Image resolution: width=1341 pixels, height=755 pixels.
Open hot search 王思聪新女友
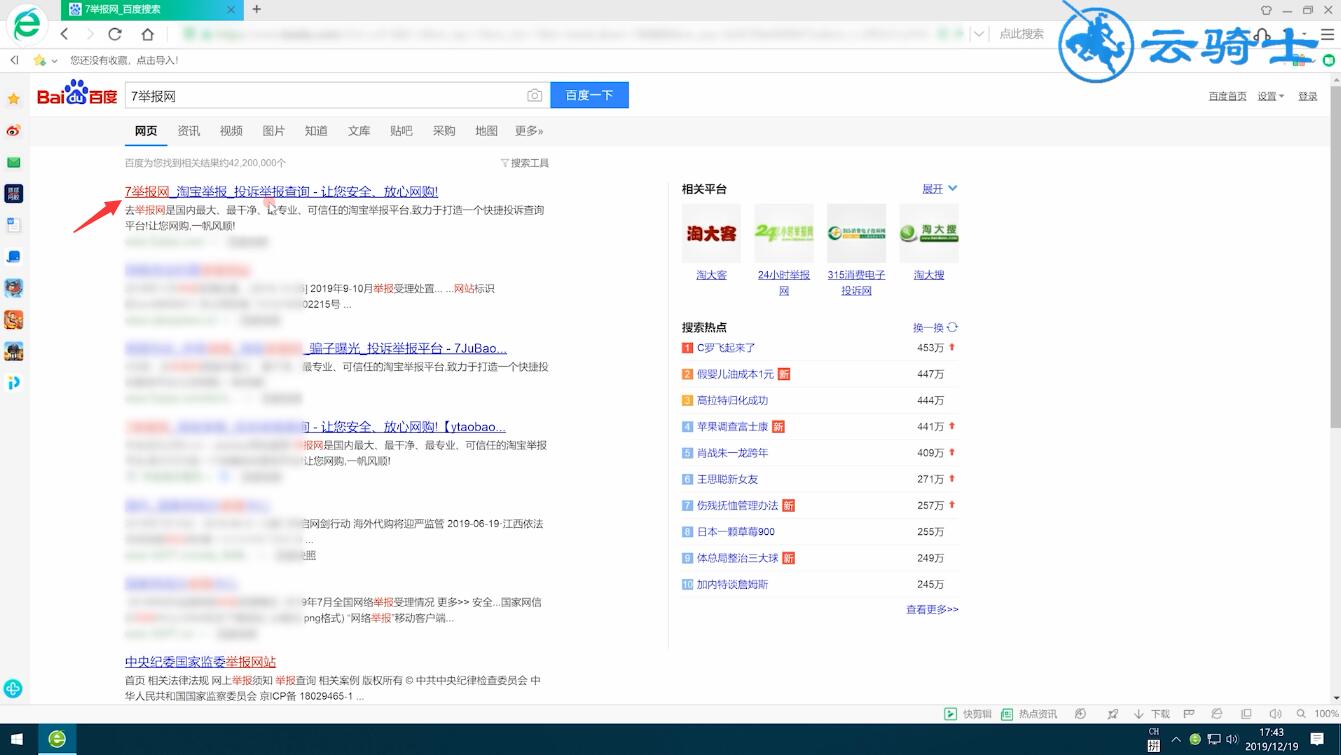pos(728,479)
